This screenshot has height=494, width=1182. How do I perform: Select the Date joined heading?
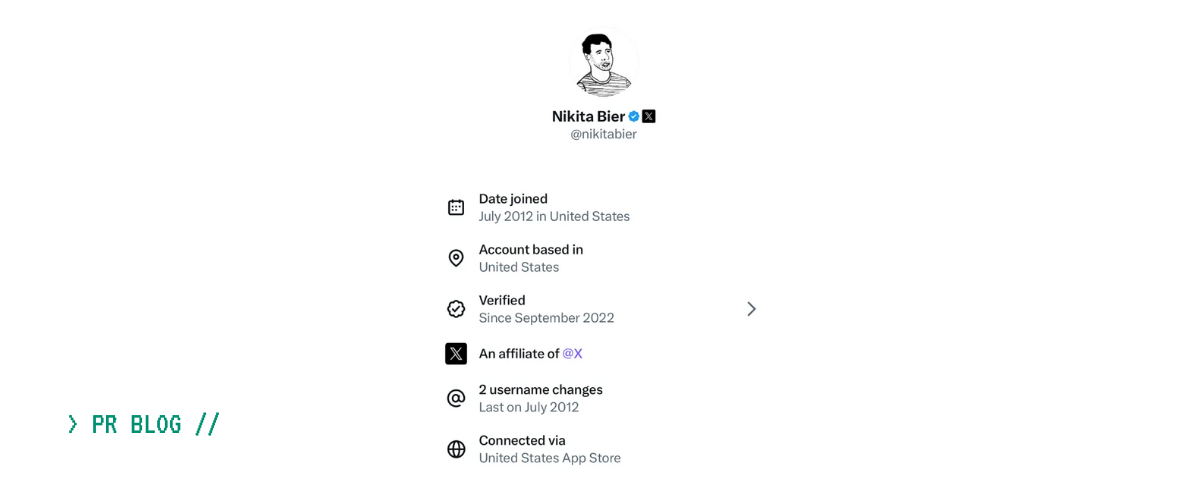[513, 199]
